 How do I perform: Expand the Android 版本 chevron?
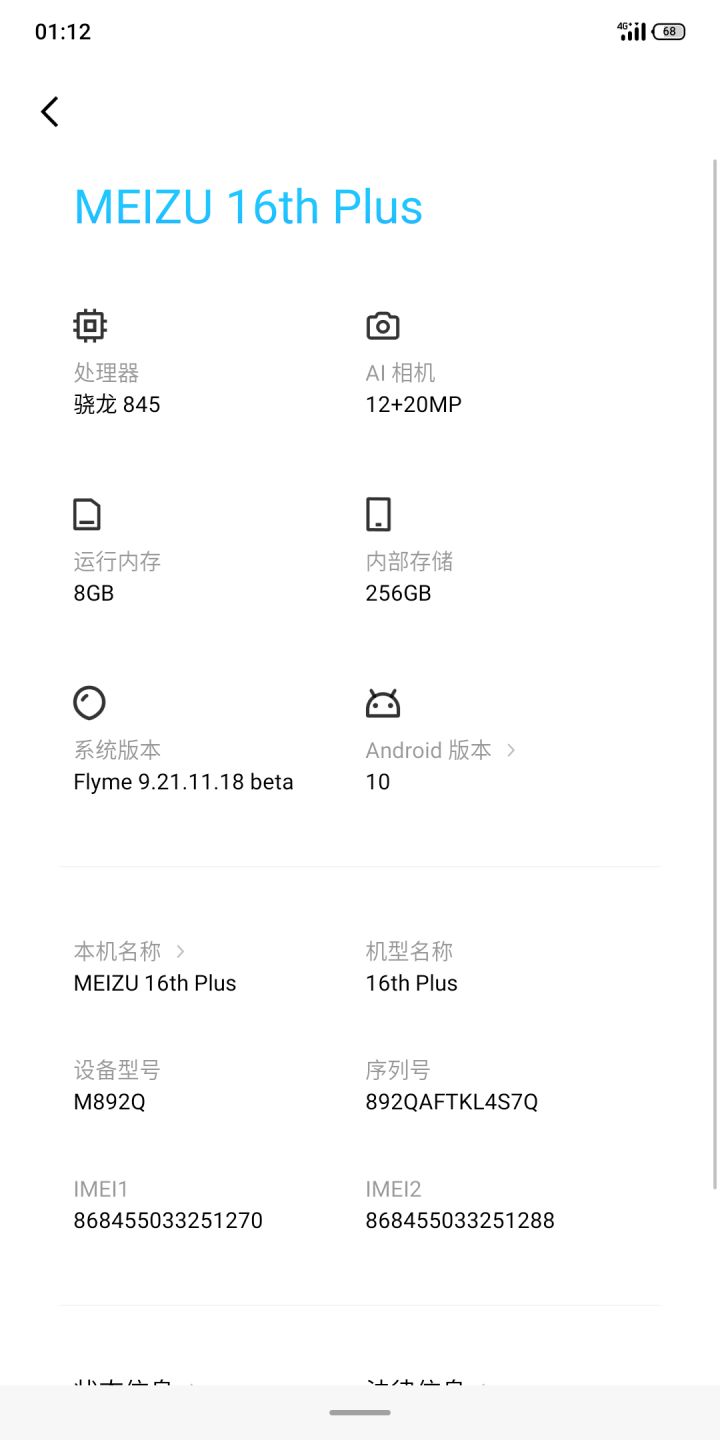tap(511, 750)
